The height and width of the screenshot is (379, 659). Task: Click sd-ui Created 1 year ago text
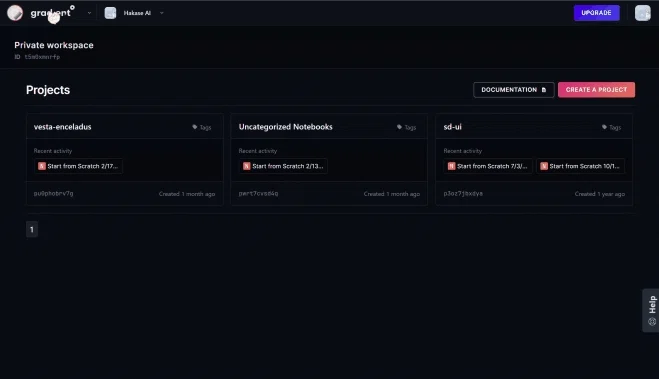pos(600,194)
